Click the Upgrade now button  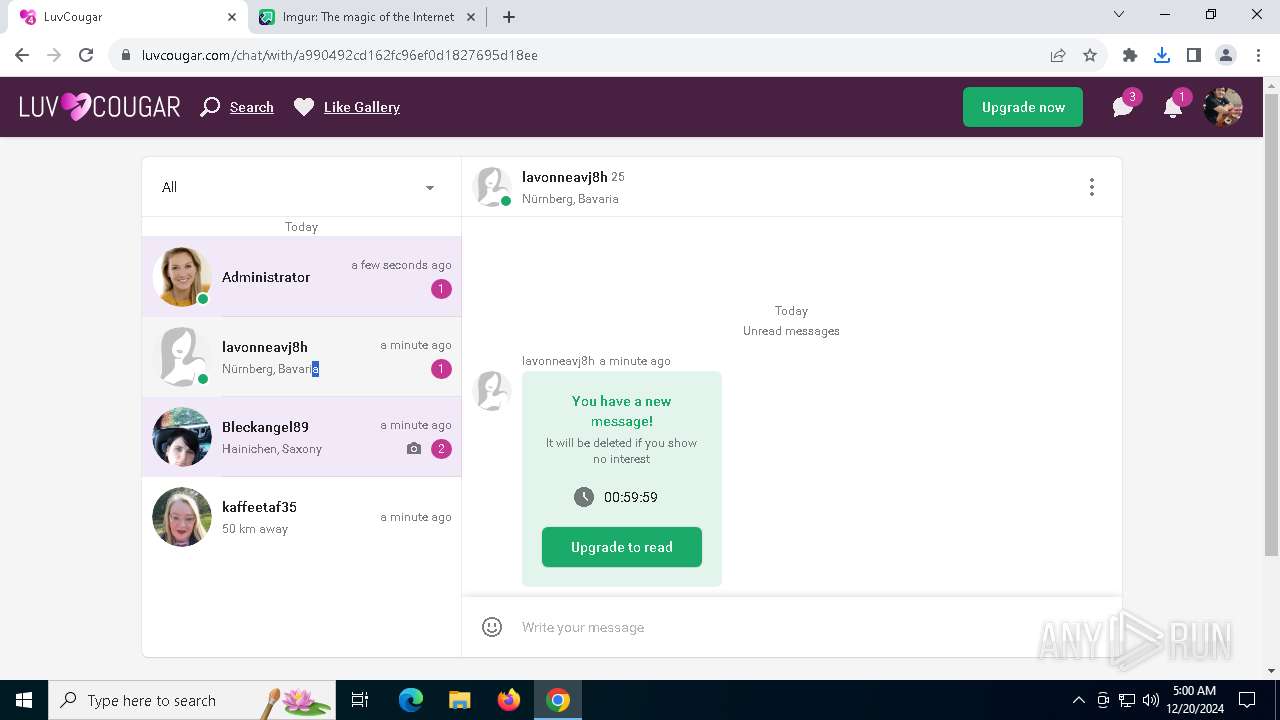[x=1023, y=107]
